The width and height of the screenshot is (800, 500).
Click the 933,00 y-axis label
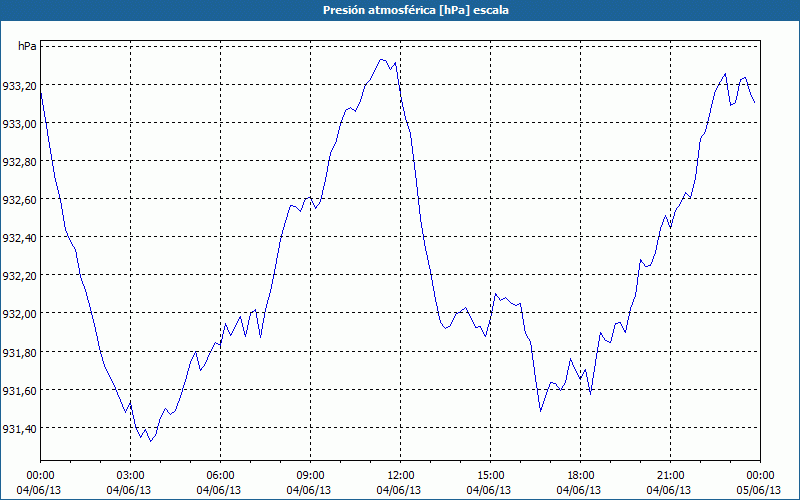(x=19, y=123)
